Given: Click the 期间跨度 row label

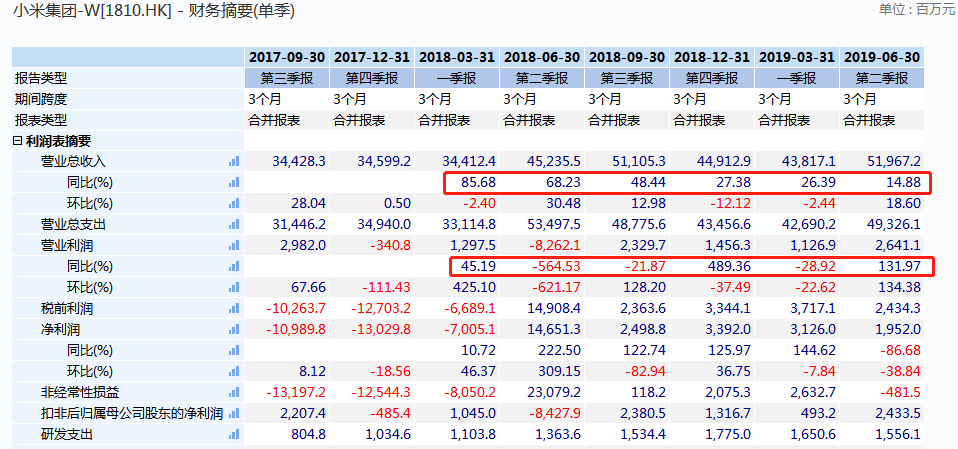Looking at the screenshot, I should coord(41,99).
